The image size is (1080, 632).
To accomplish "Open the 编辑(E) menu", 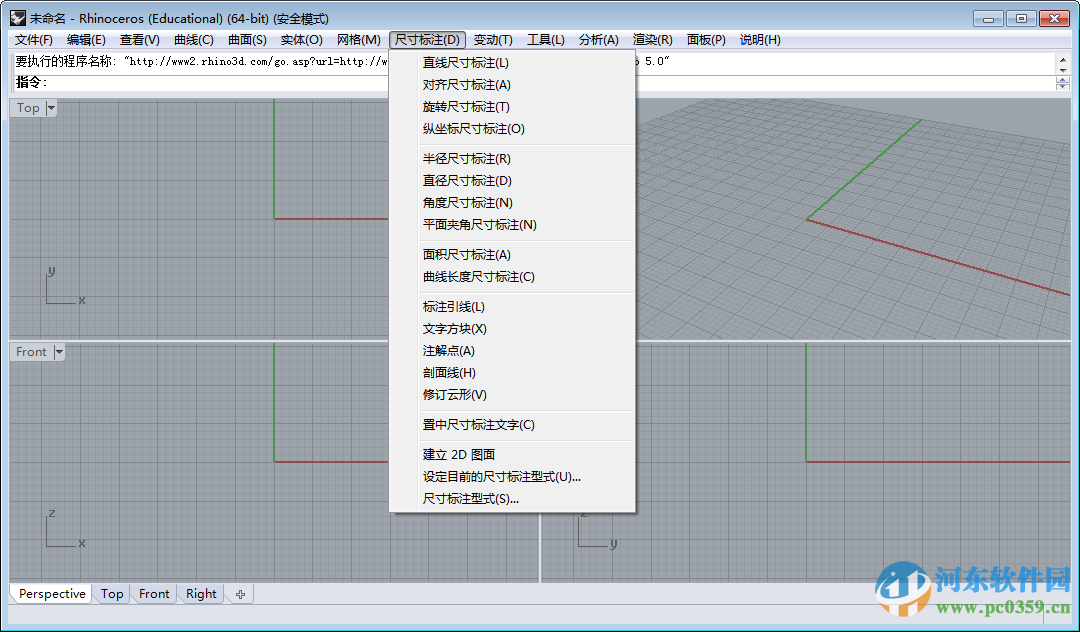I will click(86, 40).
